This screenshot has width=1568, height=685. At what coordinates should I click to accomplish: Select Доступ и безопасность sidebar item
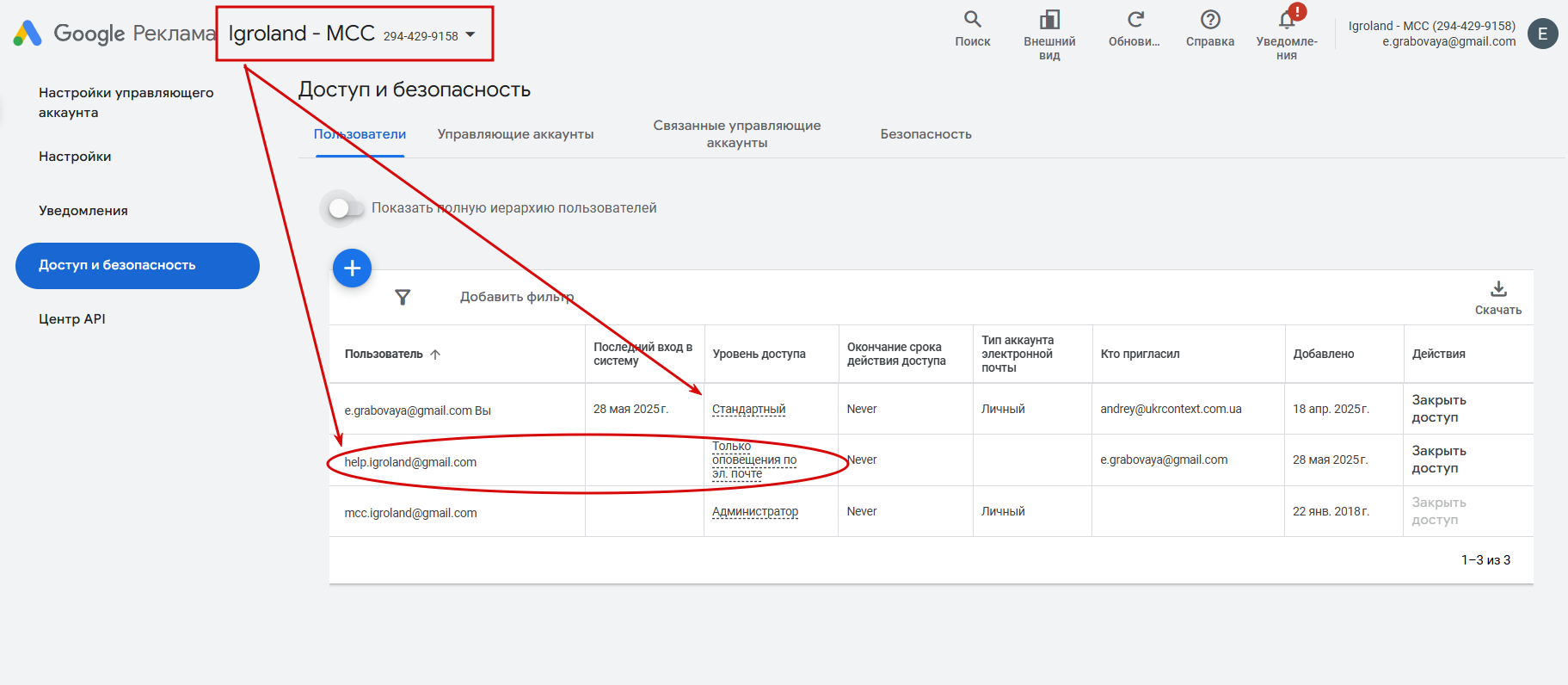point(138,266)
